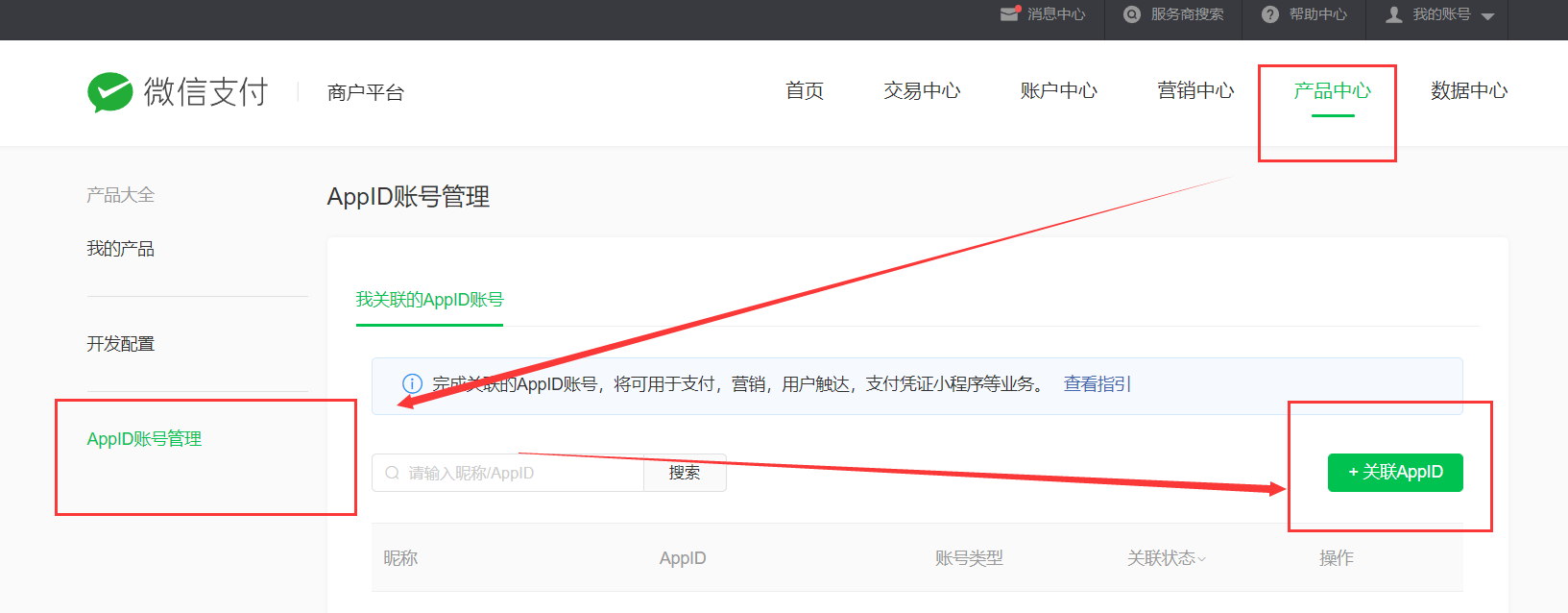Image resolution: width=1568 pixels, height=613 pixels.
Task: Select 开发配置 in the sidebar
Action: [x=120, y=344]
